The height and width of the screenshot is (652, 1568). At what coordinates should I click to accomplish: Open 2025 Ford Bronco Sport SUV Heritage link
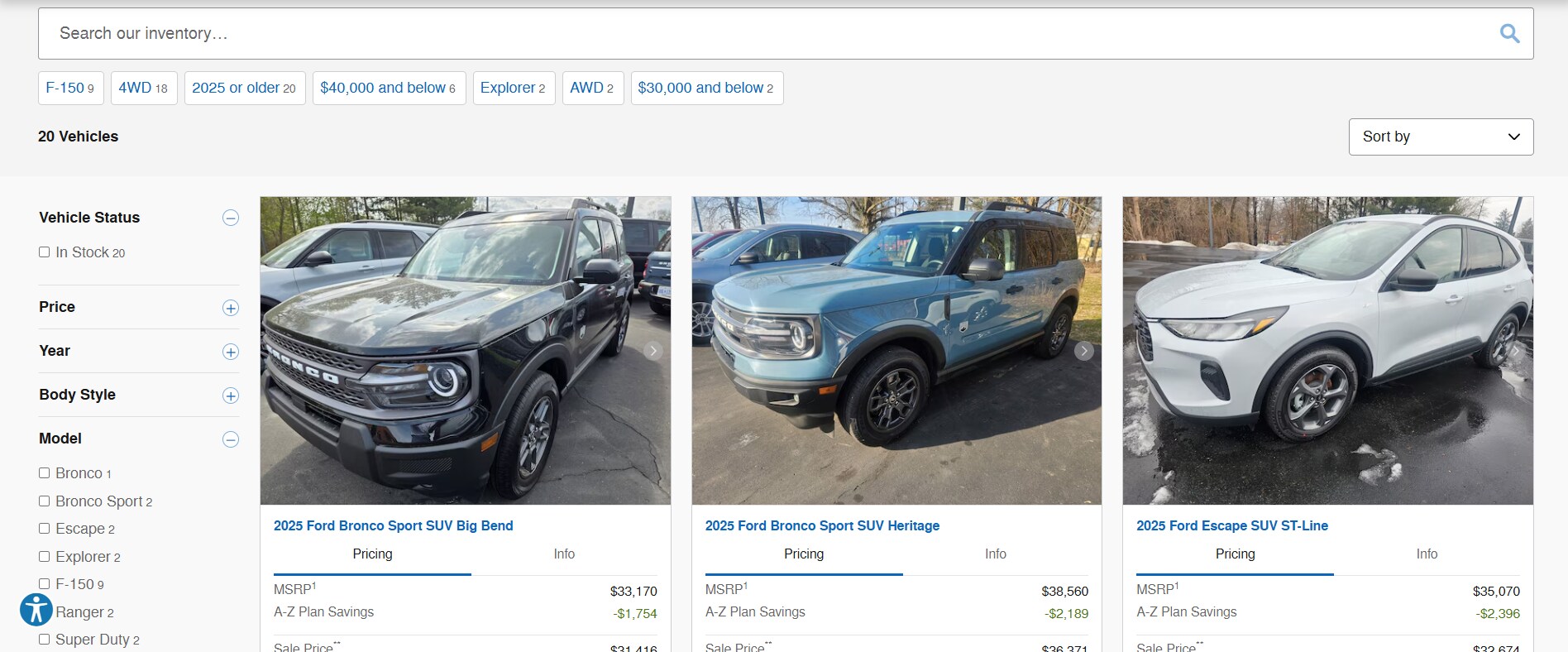tap(822, 525)
